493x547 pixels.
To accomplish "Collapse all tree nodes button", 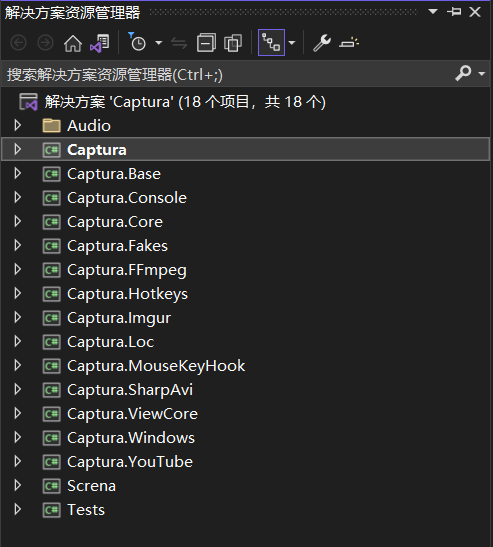I will point(206,43).
